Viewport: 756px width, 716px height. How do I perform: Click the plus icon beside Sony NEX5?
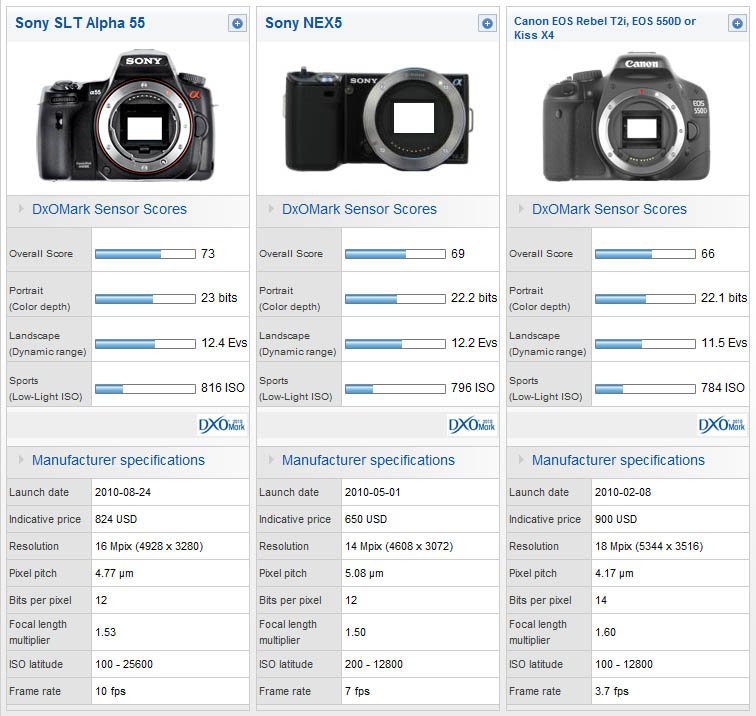(487, 23)
